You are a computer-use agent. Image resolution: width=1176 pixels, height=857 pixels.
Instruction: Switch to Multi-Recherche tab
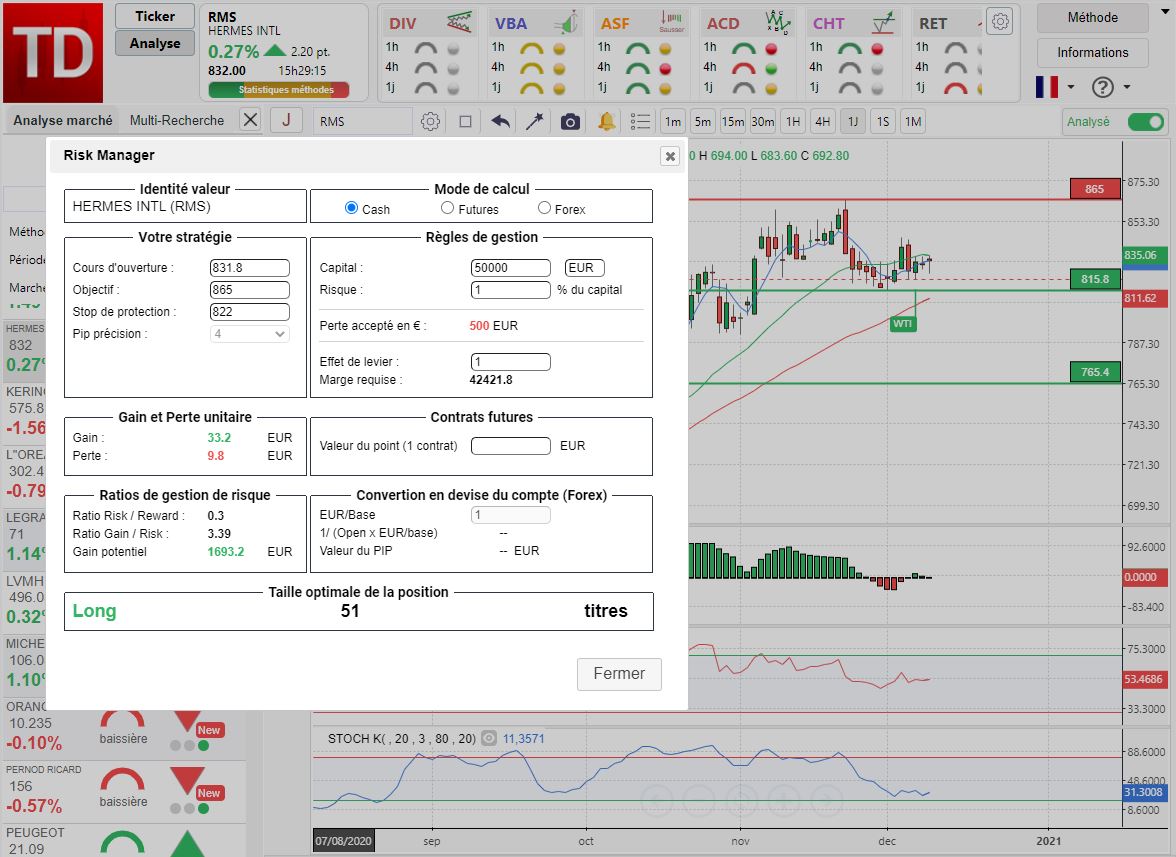177,120
